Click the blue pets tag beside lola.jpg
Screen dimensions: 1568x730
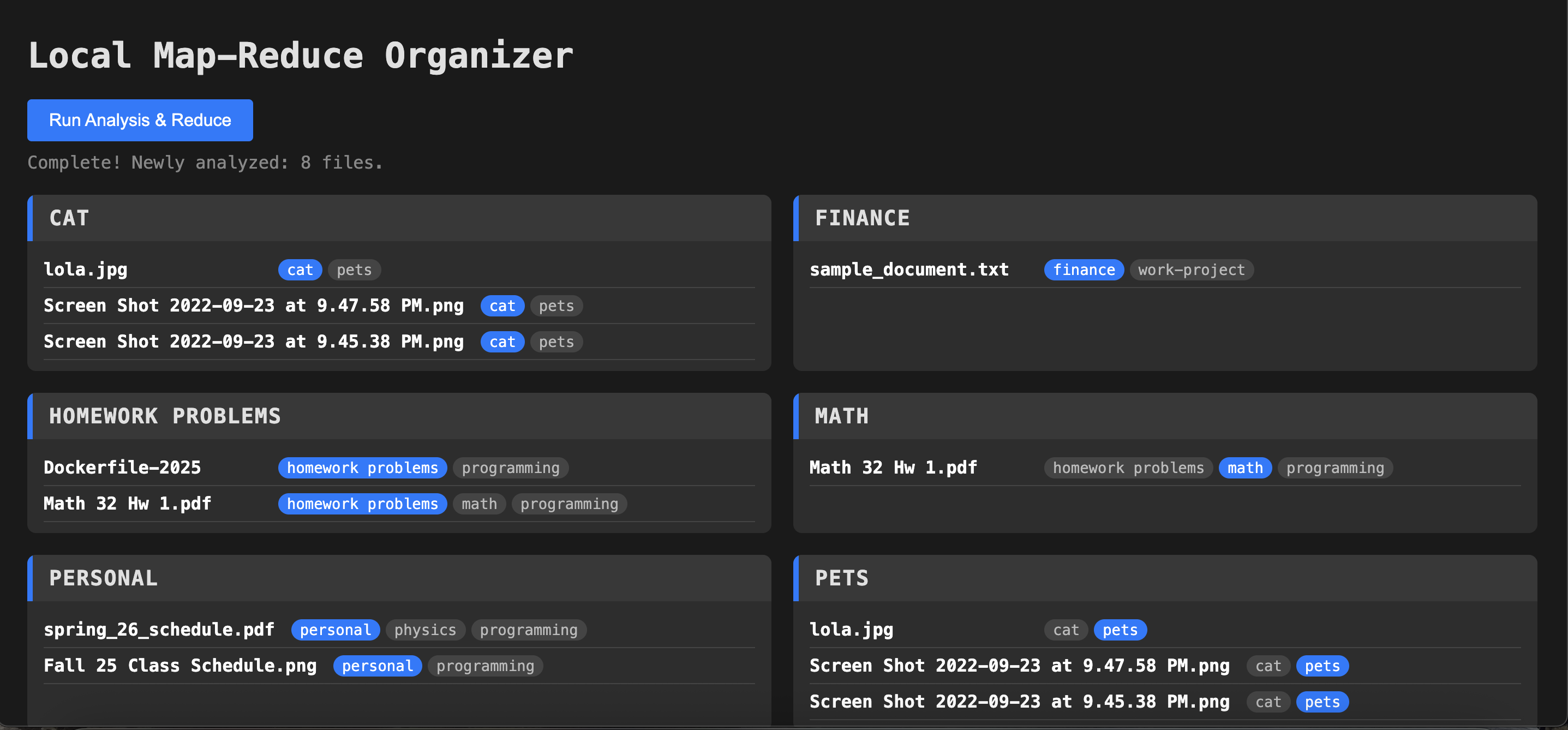click(1120, 630)
